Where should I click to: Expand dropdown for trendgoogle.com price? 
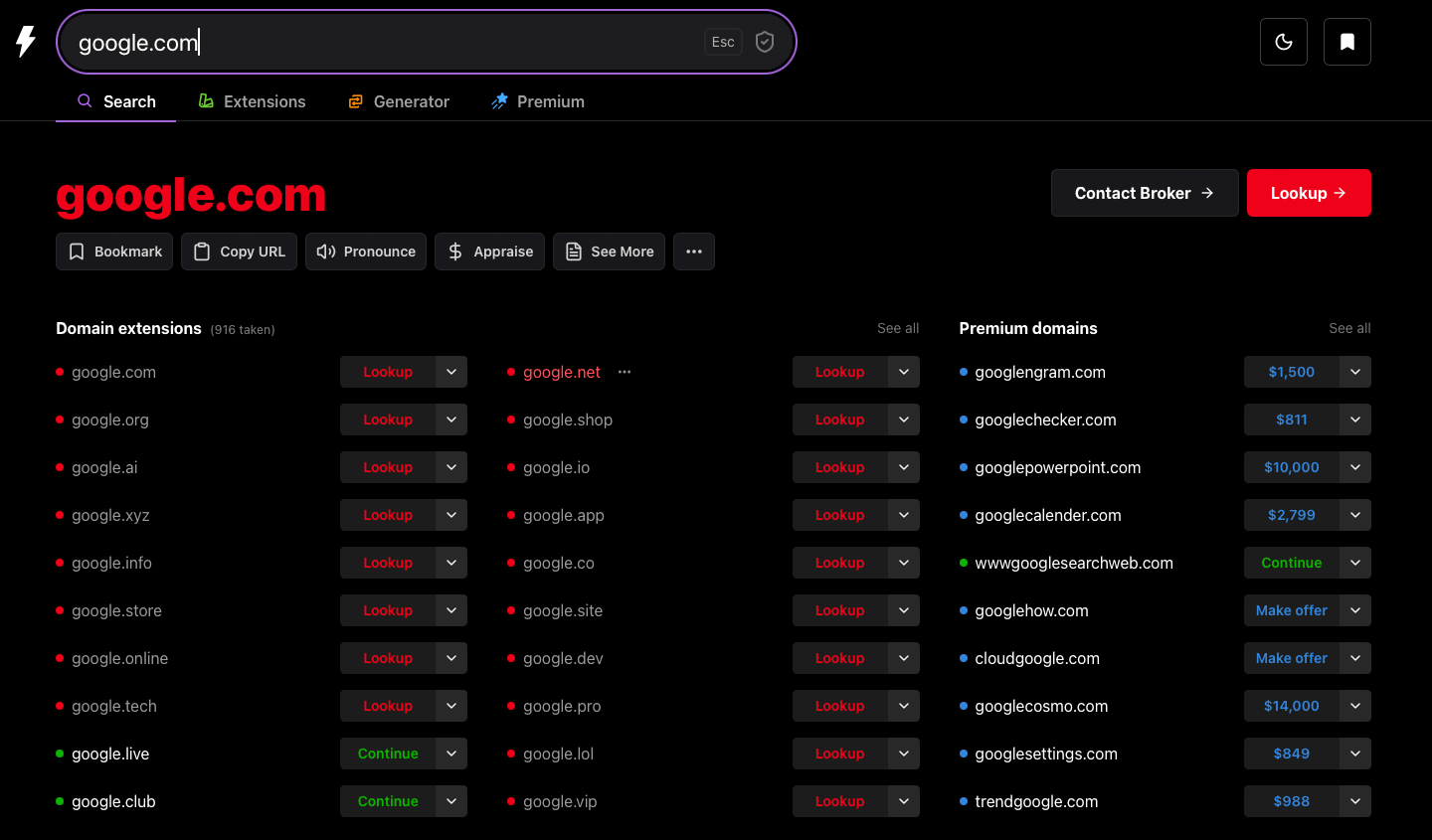1355,801
